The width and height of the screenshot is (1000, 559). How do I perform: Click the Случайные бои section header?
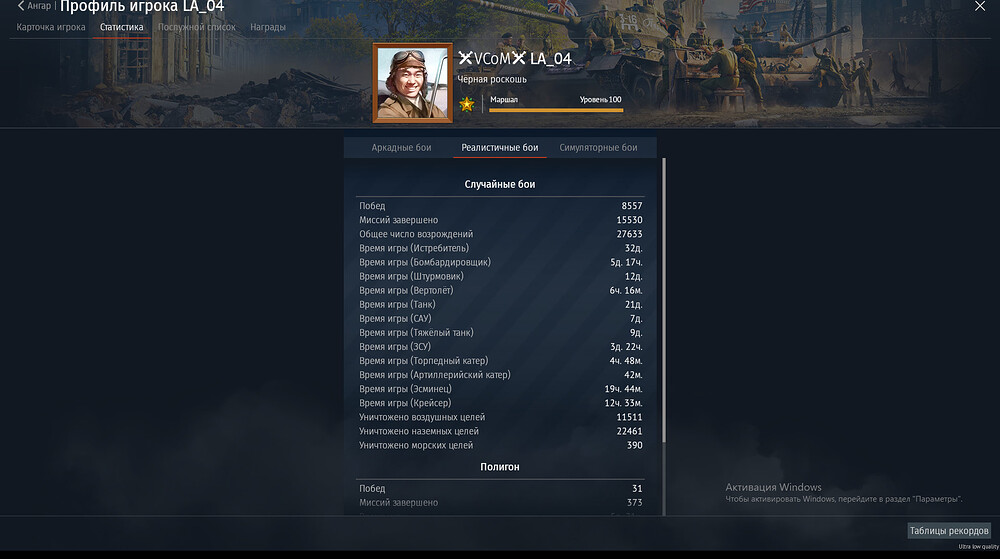[499, 184]
